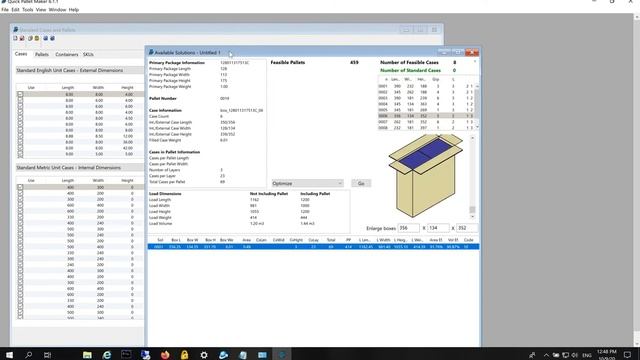Select feasible case row 0005
Viewport: 640px width, 360px height.
tap(425, 110)
